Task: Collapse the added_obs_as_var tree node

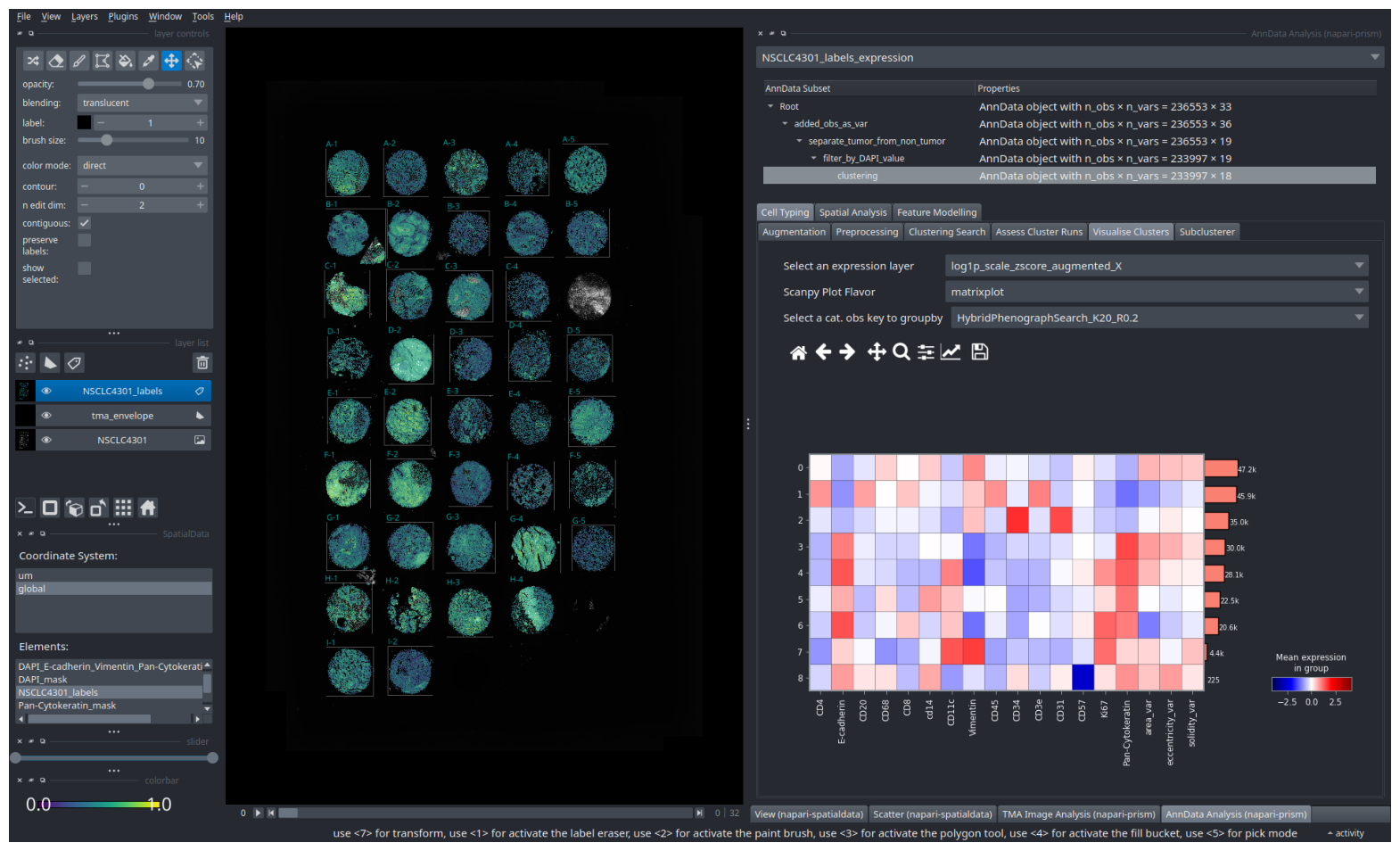Action: 785,124
